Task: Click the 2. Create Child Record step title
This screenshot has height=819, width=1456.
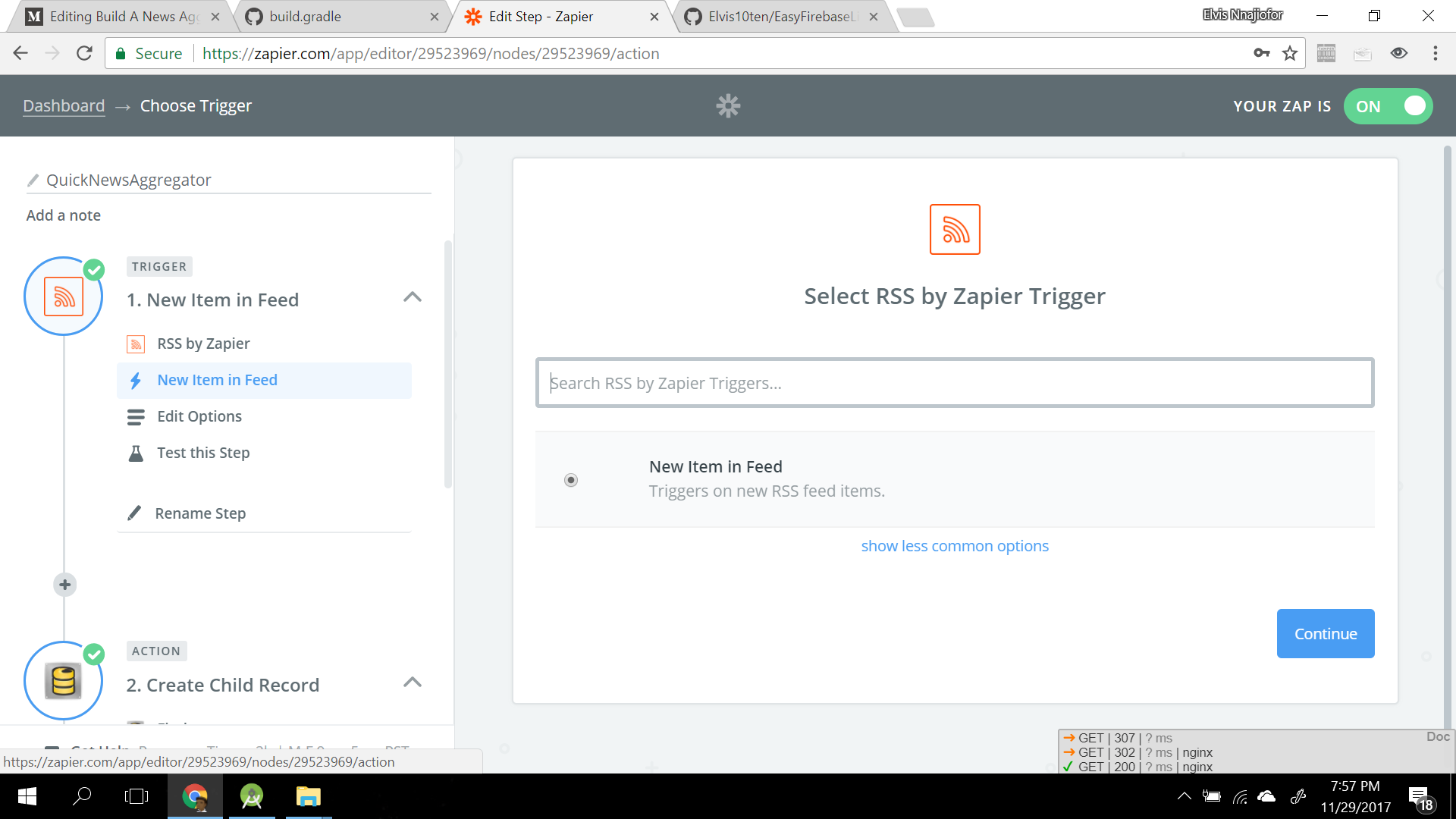Action: tap(223, 685)
